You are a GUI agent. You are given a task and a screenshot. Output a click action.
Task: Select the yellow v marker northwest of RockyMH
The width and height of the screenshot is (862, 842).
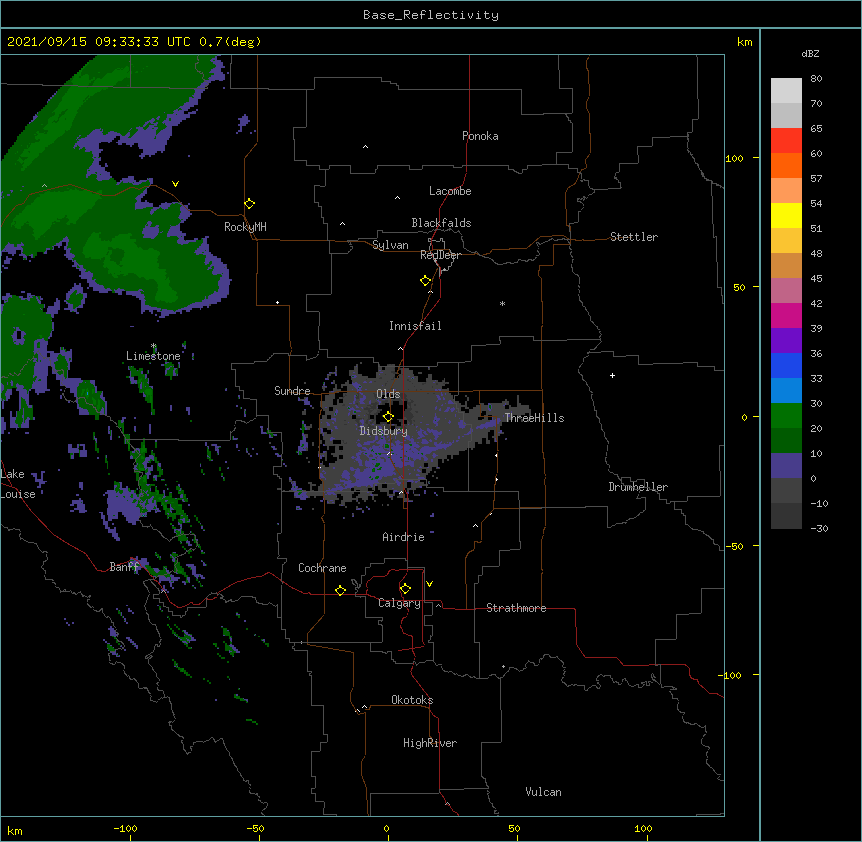(175, 184)
